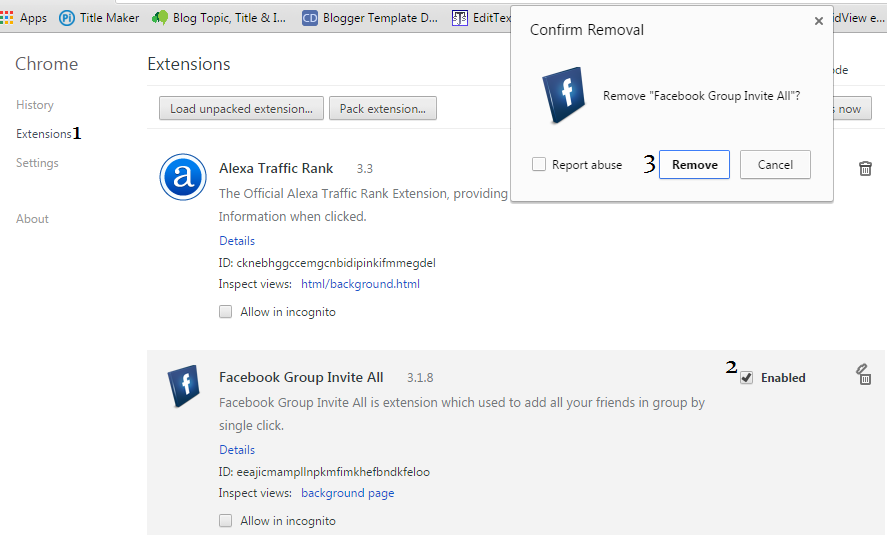Allow Facebook Group Invite All in incognito
The width and height of the screenshot is (887, 535).
point(226,521)
